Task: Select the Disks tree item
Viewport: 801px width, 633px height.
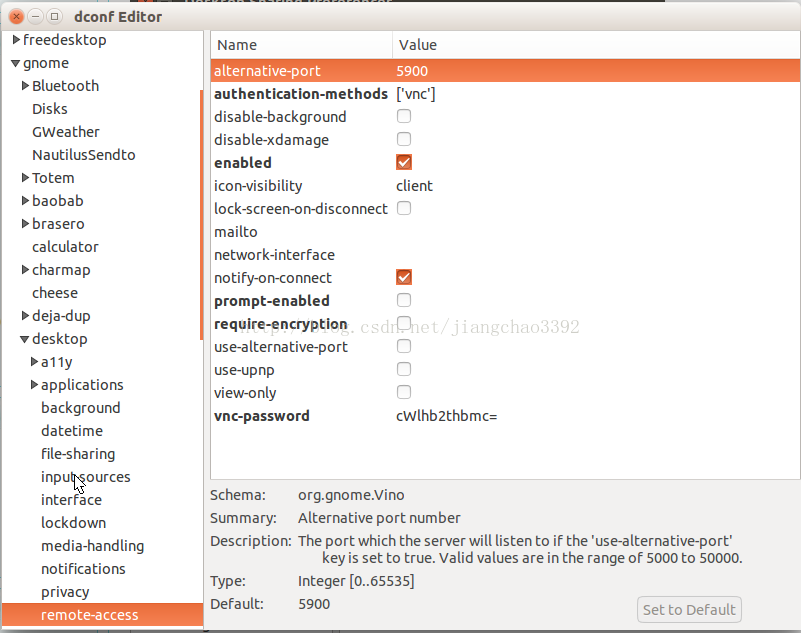Action: tap(50, 109)
